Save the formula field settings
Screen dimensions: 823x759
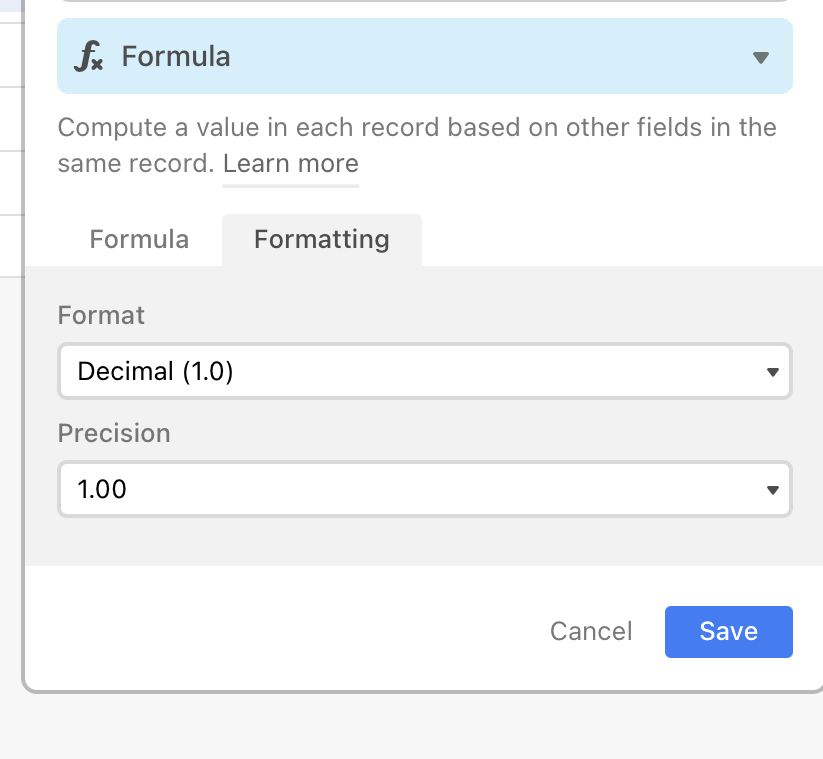[729, 631]
